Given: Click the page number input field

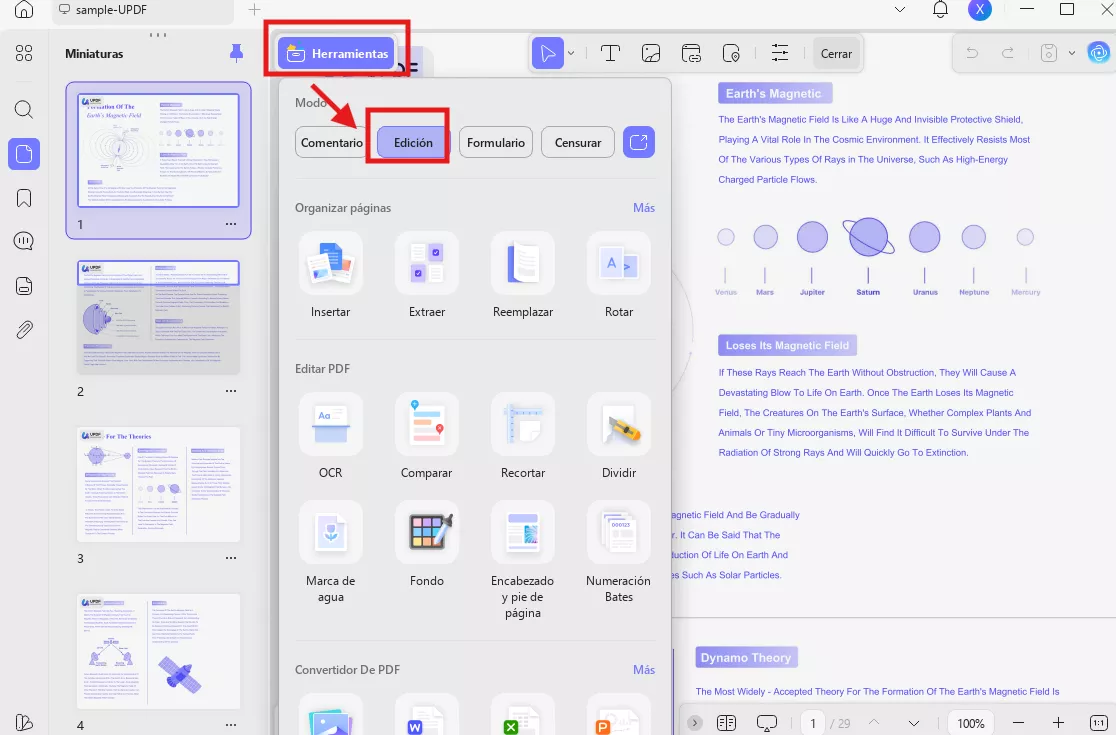Looking at the screenshot, I should 813,723.
